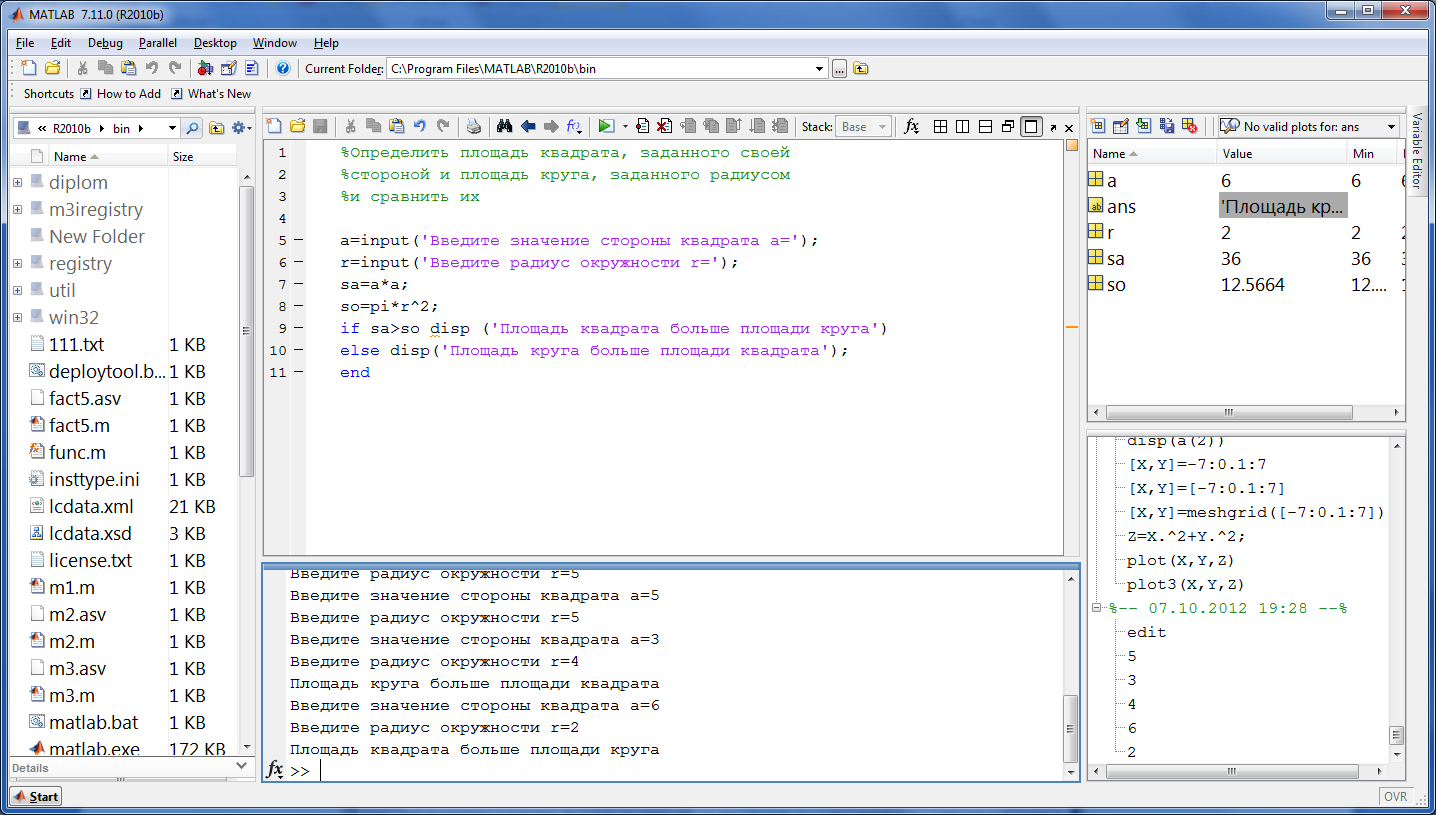This screenshot has width=1436, height=815.
Task: Collapse the 07.10.2012 19:28 history group
Action: pos(1098,608)
